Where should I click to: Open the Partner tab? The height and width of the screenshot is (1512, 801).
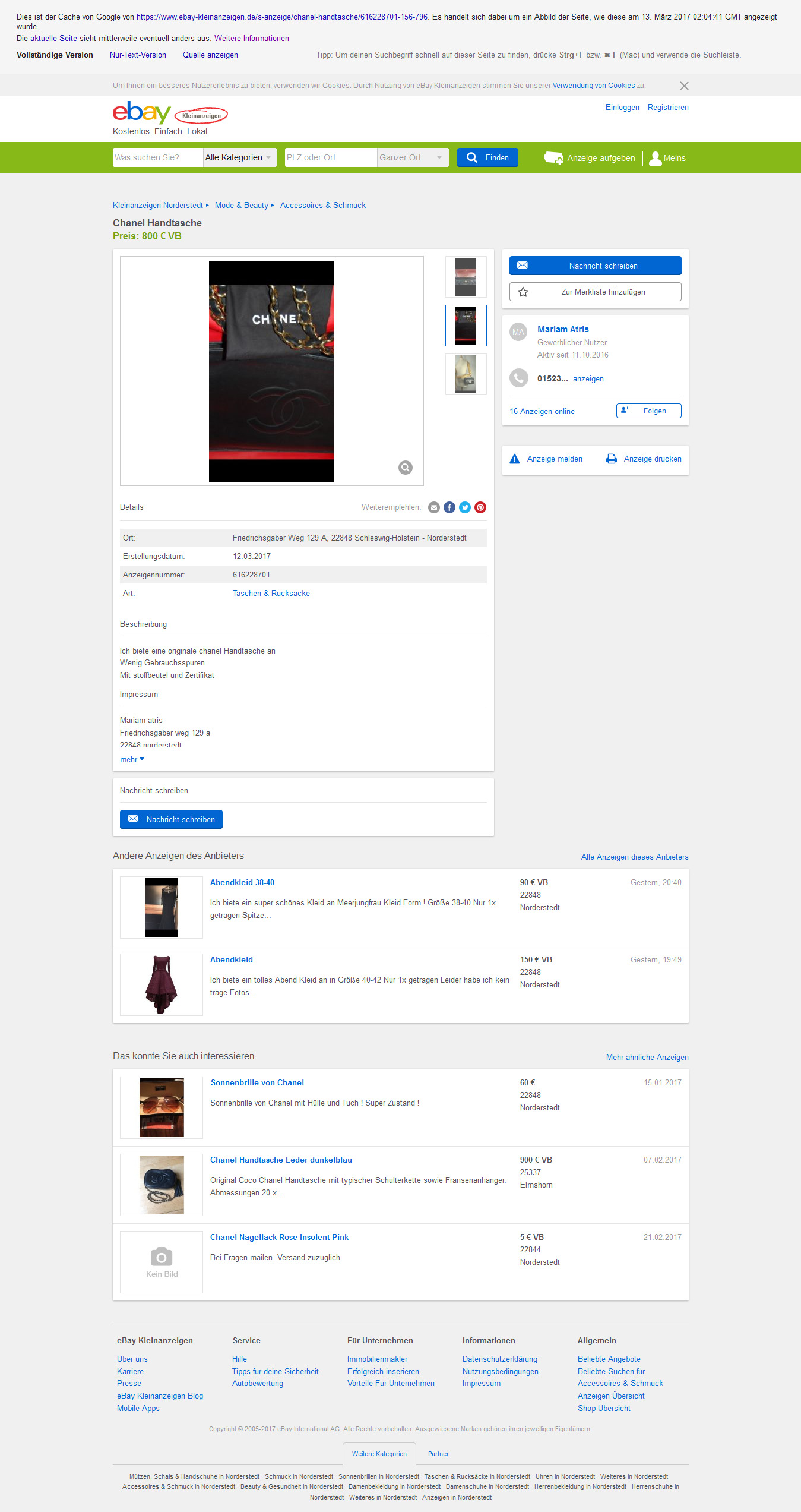[x=438, y=1454]
